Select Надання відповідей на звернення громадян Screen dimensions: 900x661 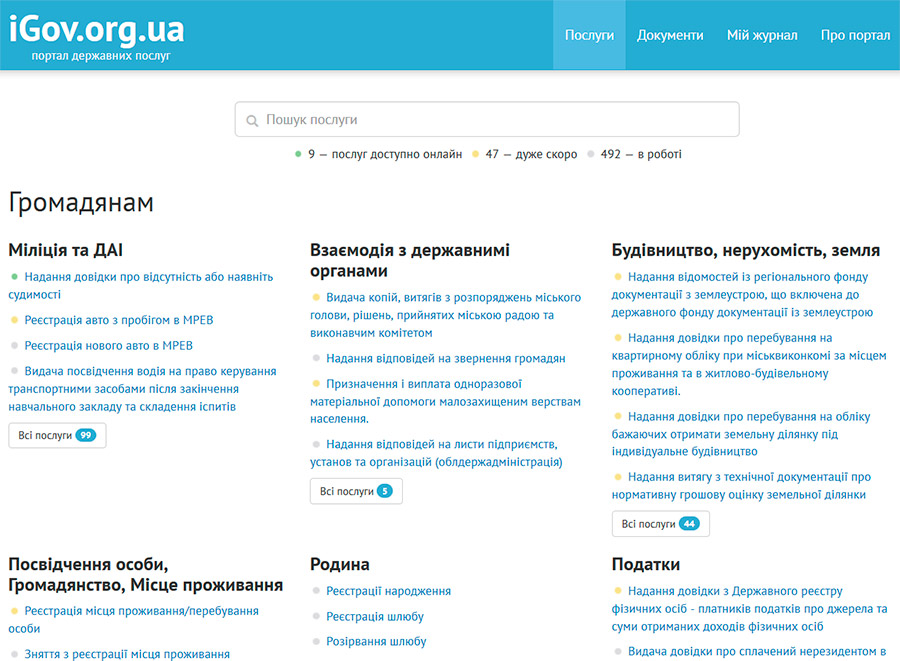(x=445, y=358)
